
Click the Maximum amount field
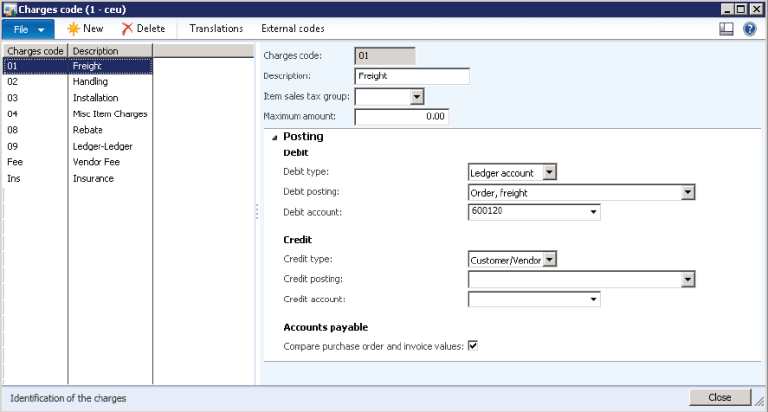[x=401, y=116]
